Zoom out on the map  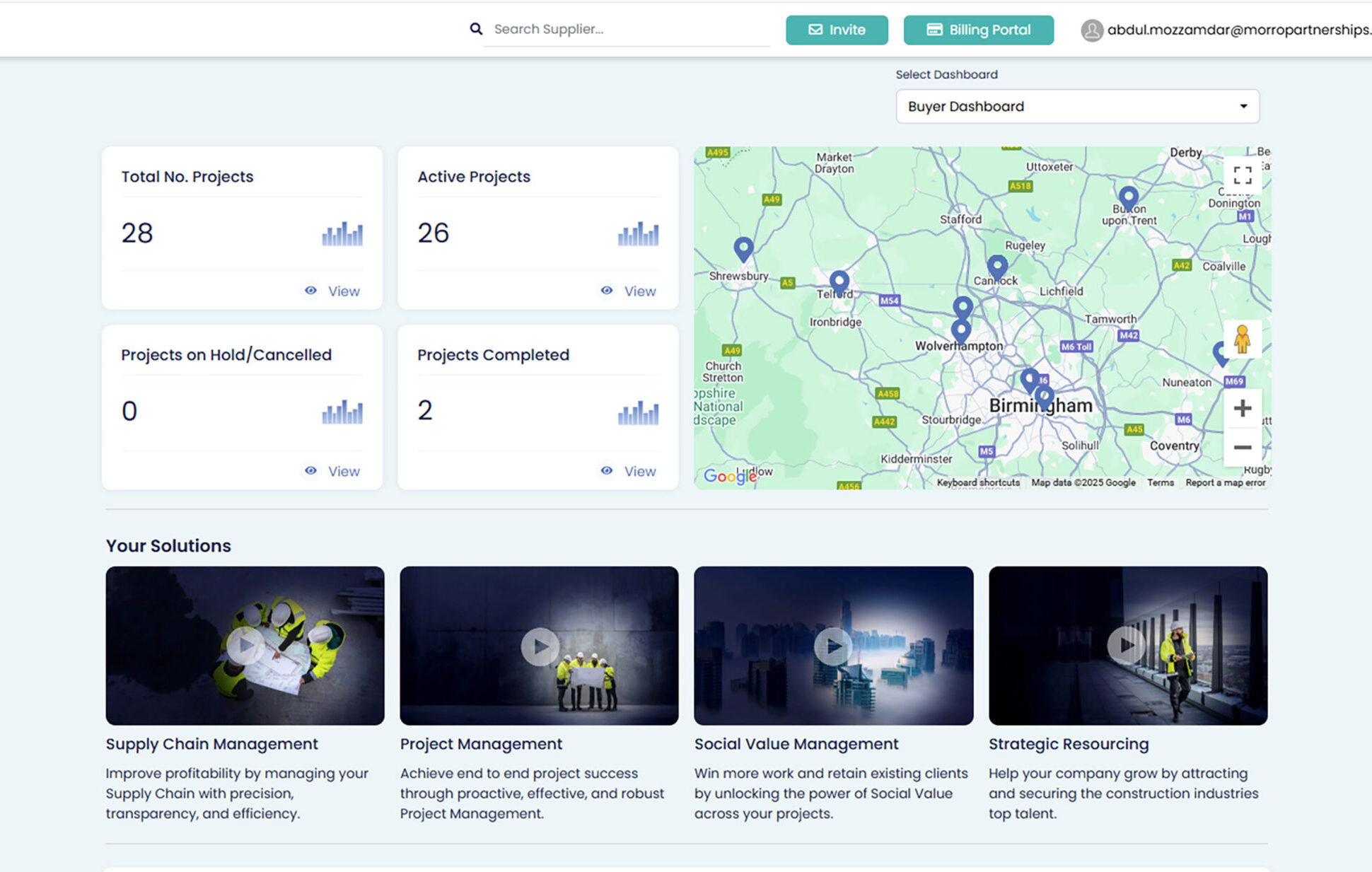pyautogui.click(x=1242, y=448)
